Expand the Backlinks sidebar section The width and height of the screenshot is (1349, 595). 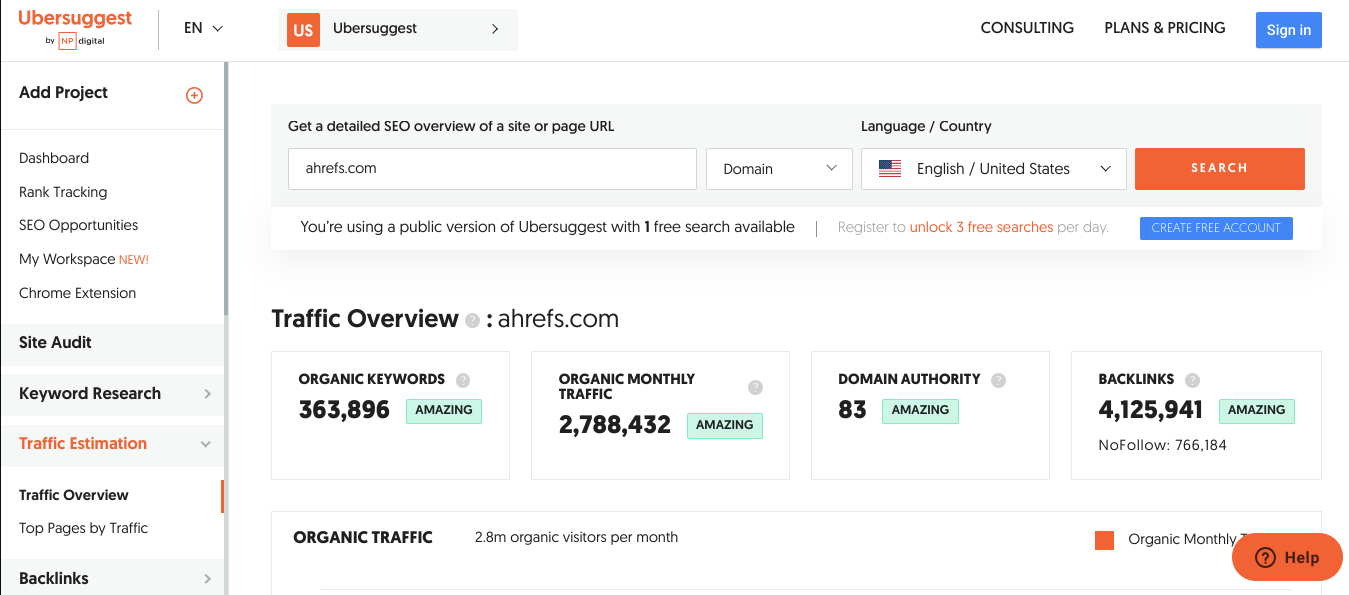[112, 578]
